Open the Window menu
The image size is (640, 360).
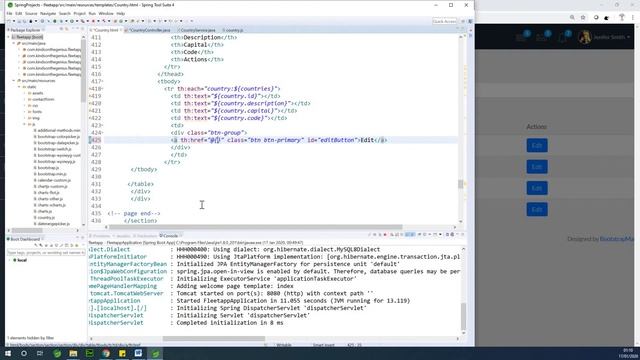click(x=106, y=13)
